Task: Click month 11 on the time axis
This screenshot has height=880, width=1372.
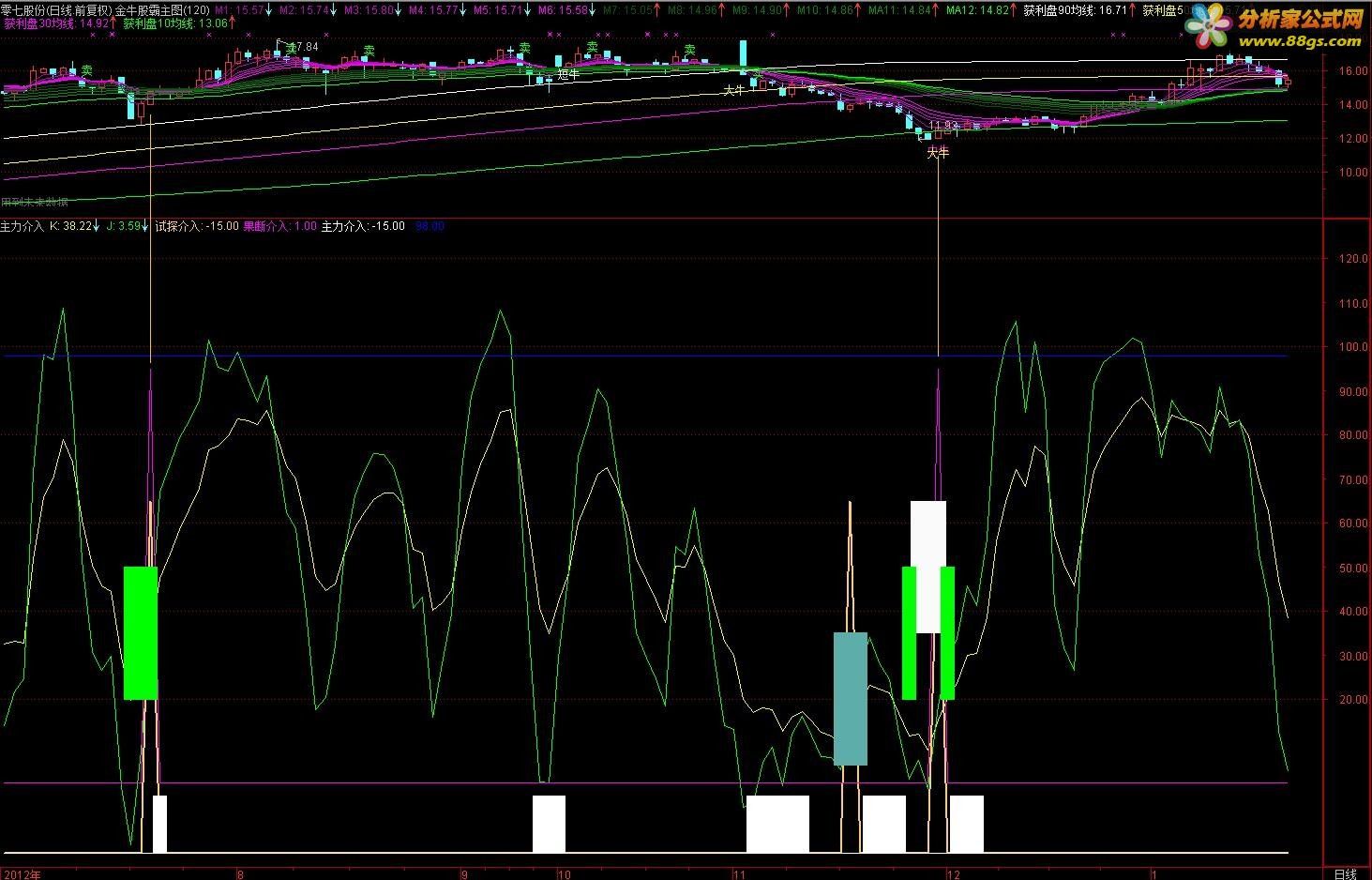Action: (x=739, y=873)
